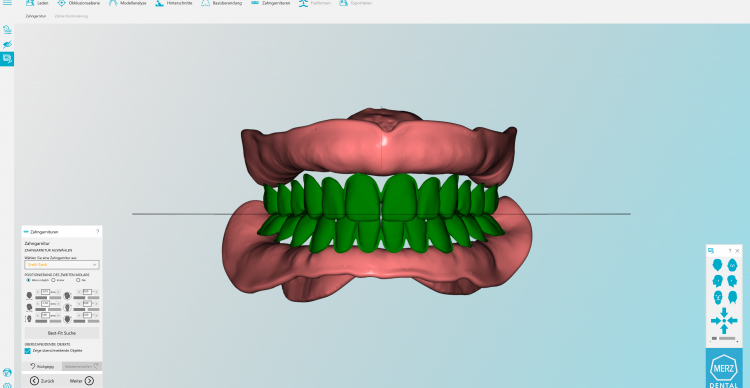The image size is (750, 388).
Task: Select the first molar positioning radio option
Action: [28, 280]
